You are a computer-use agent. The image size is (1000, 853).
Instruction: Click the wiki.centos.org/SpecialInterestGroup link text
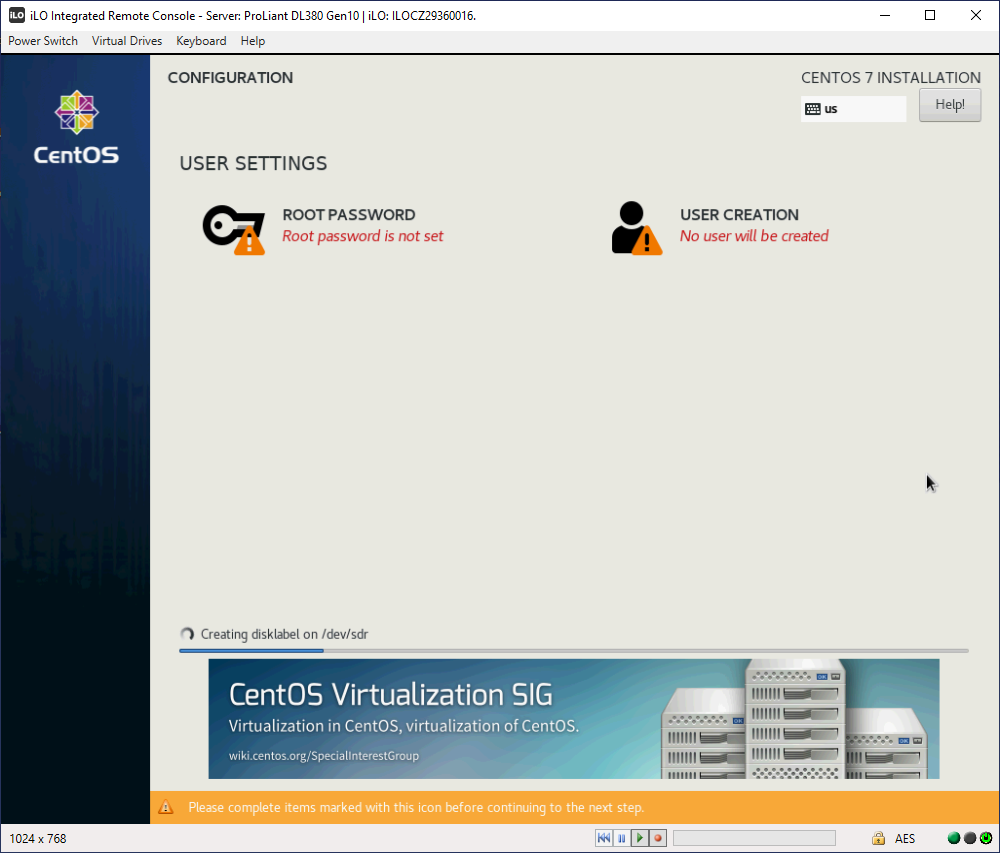tap(324, 755)
